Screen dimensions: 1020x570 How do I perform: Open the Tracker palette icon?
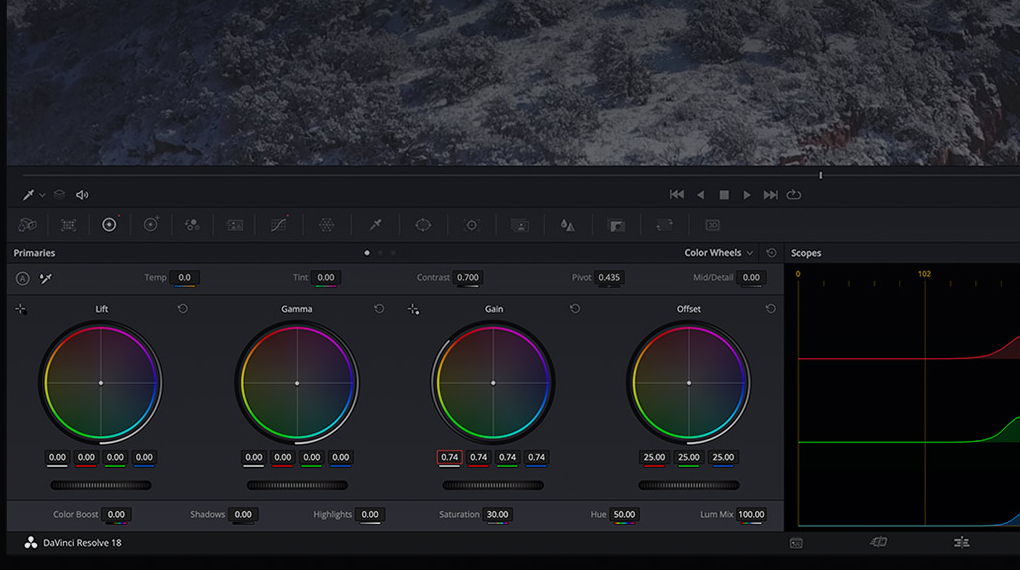pos(472,225)
